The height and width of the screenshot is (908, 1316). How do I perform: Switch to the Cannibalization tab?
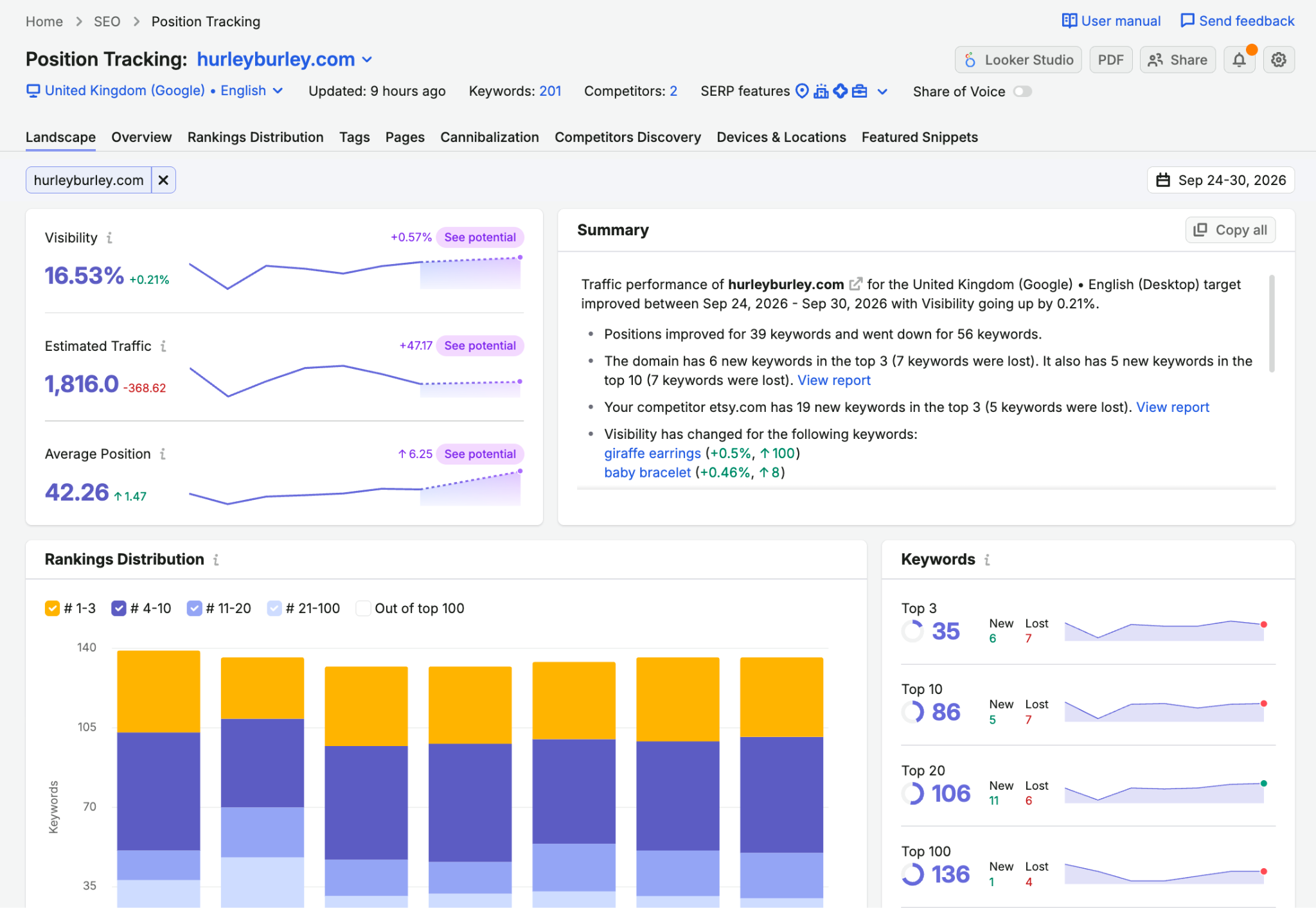[x=490, y=137]
